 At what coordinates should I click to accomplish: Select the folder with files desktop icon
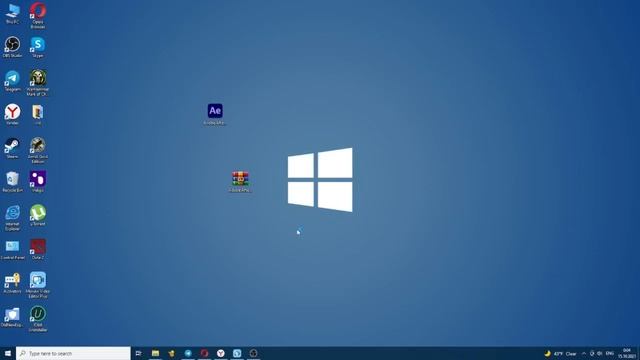(x=38, y=114)
